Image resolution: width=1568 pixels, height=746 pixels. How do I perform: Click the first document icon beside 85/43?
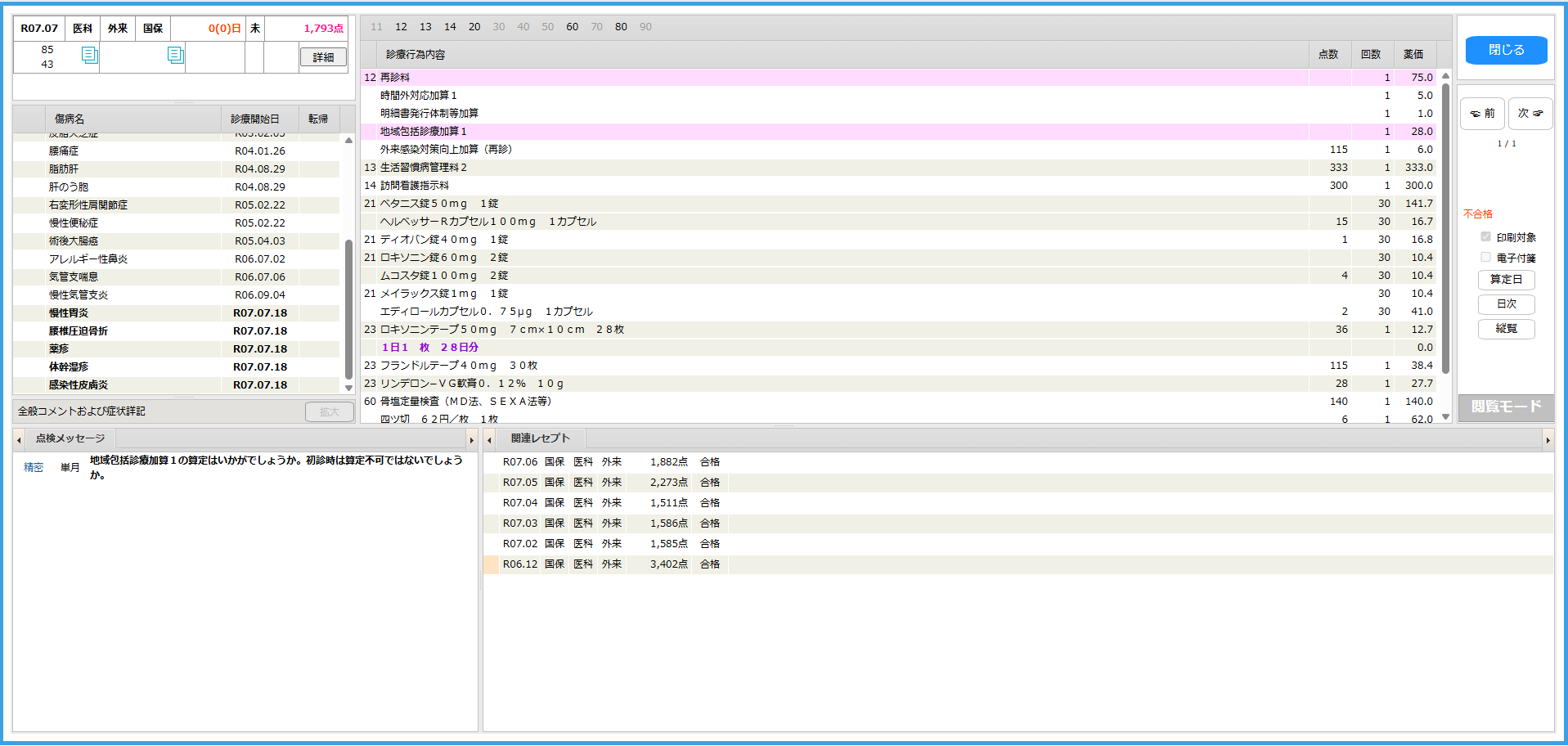point(89,55)
